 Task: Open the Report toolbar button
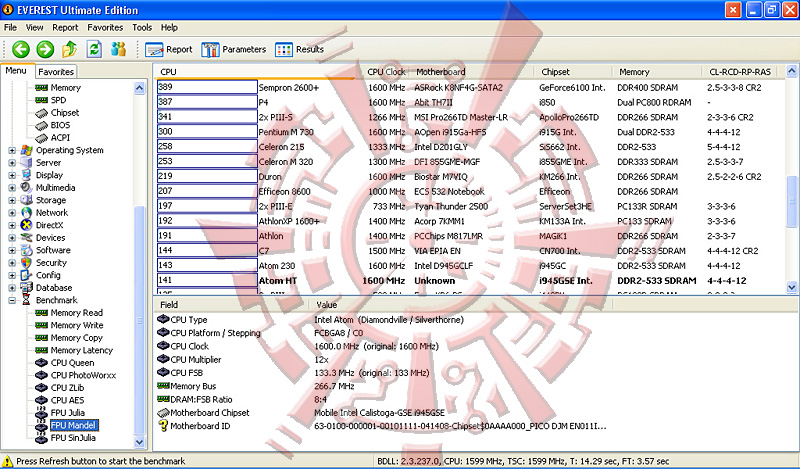169,50
